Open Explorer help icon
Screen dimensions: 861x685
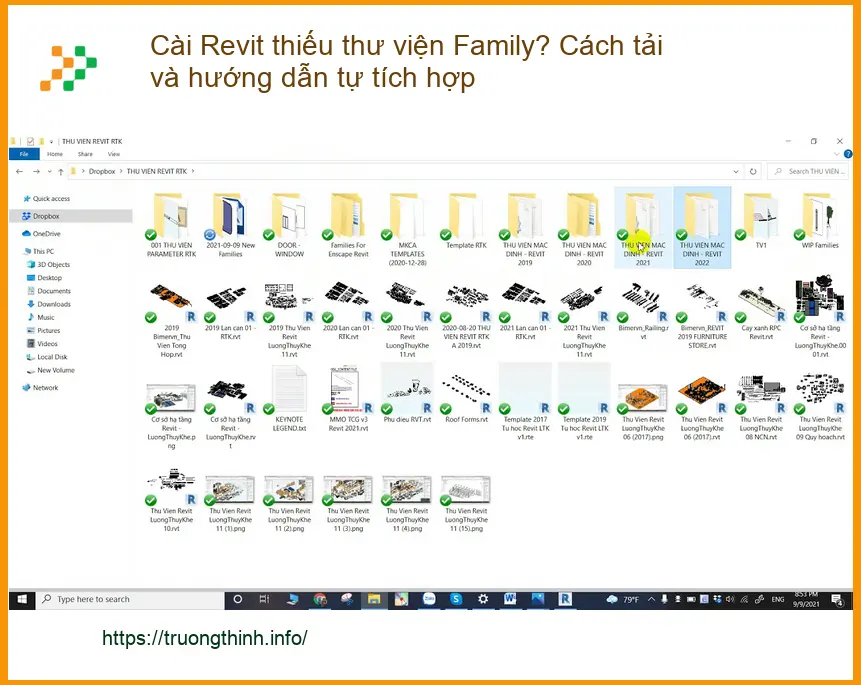pos(848,154)
